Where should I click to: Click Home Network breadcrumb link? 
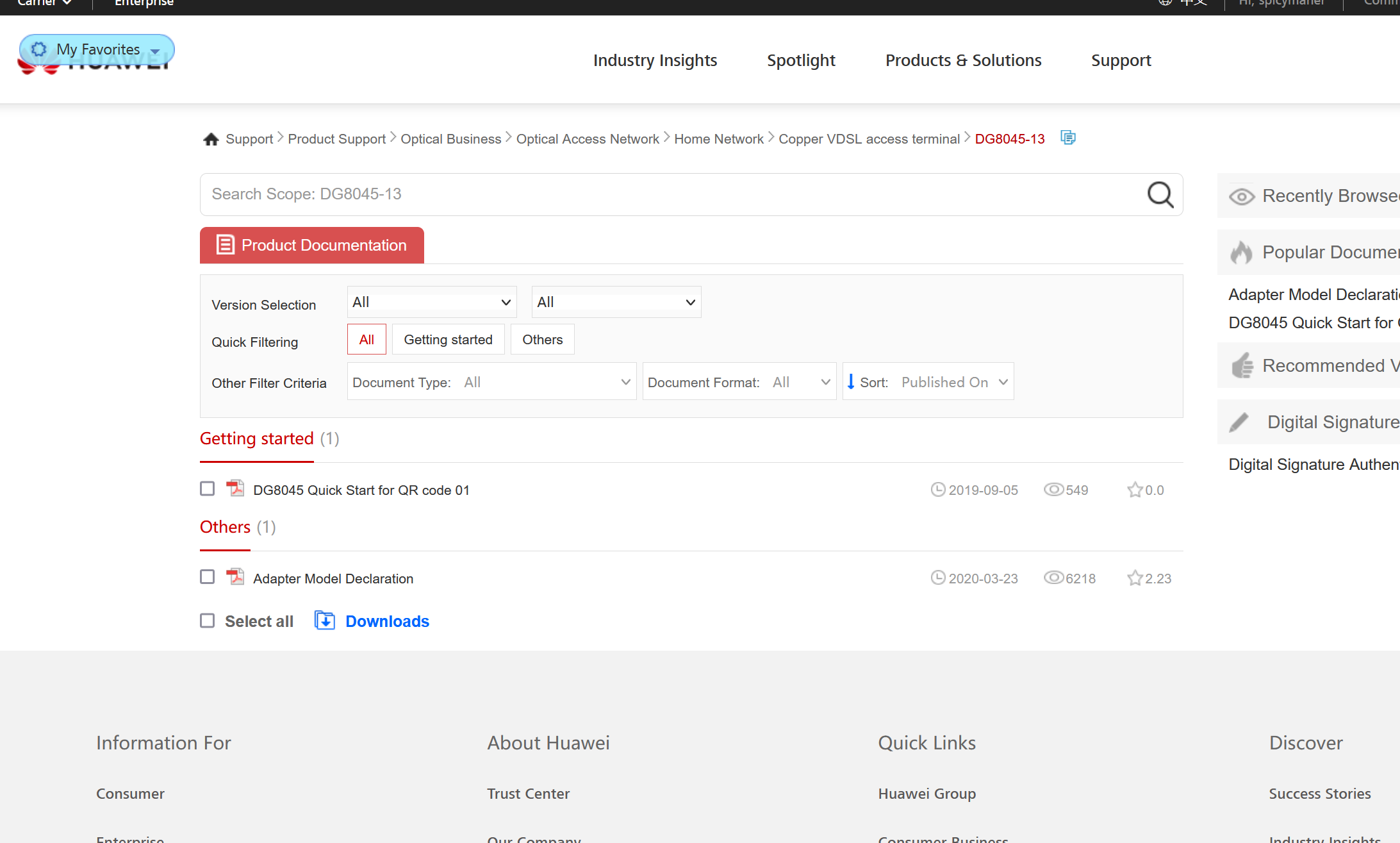718,139
